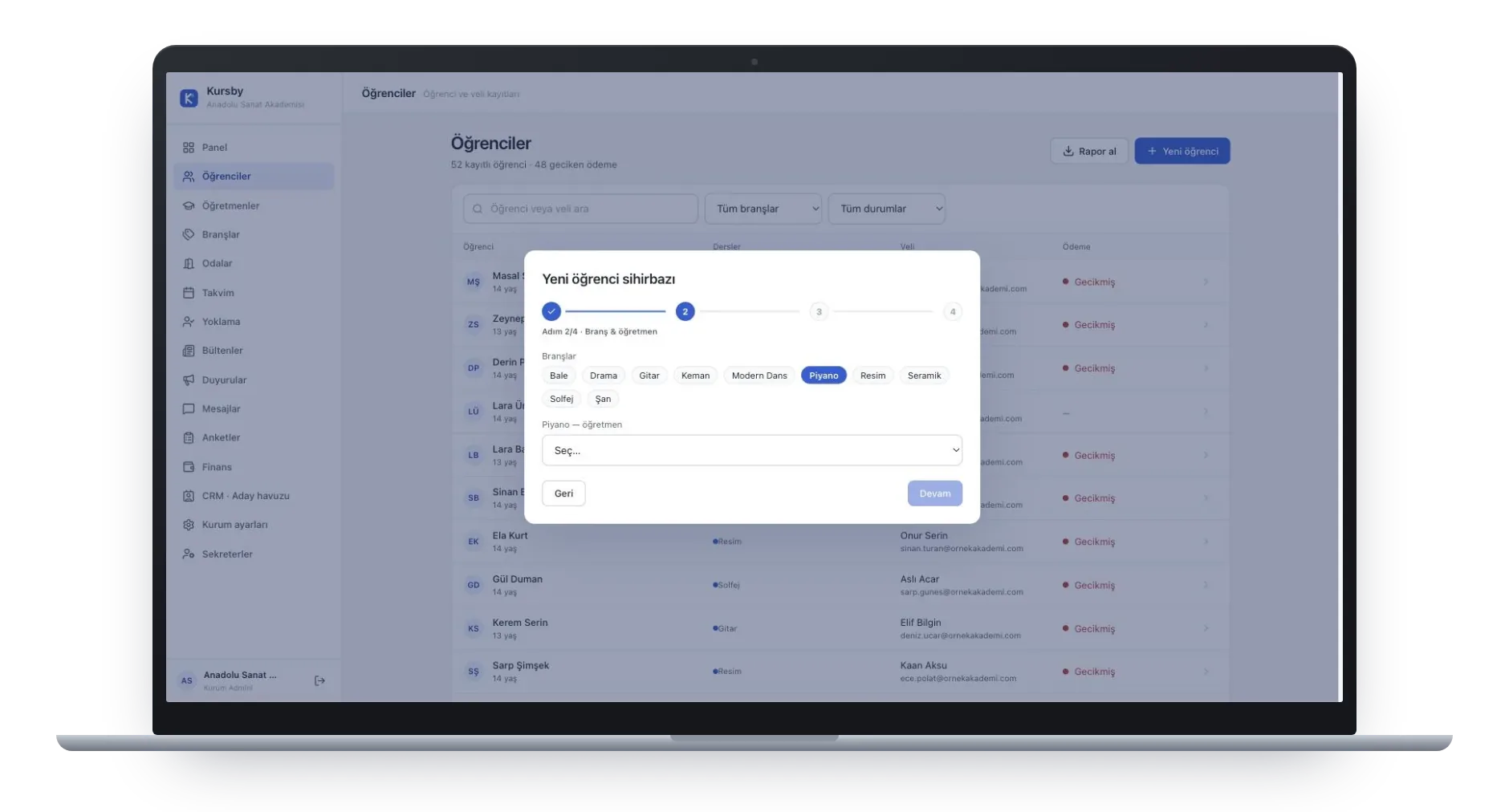Image resolution: width=1509 pixels, height=812 pixels.
Task: Click the Bültenler newspaper icon
Action: (189, 351)
